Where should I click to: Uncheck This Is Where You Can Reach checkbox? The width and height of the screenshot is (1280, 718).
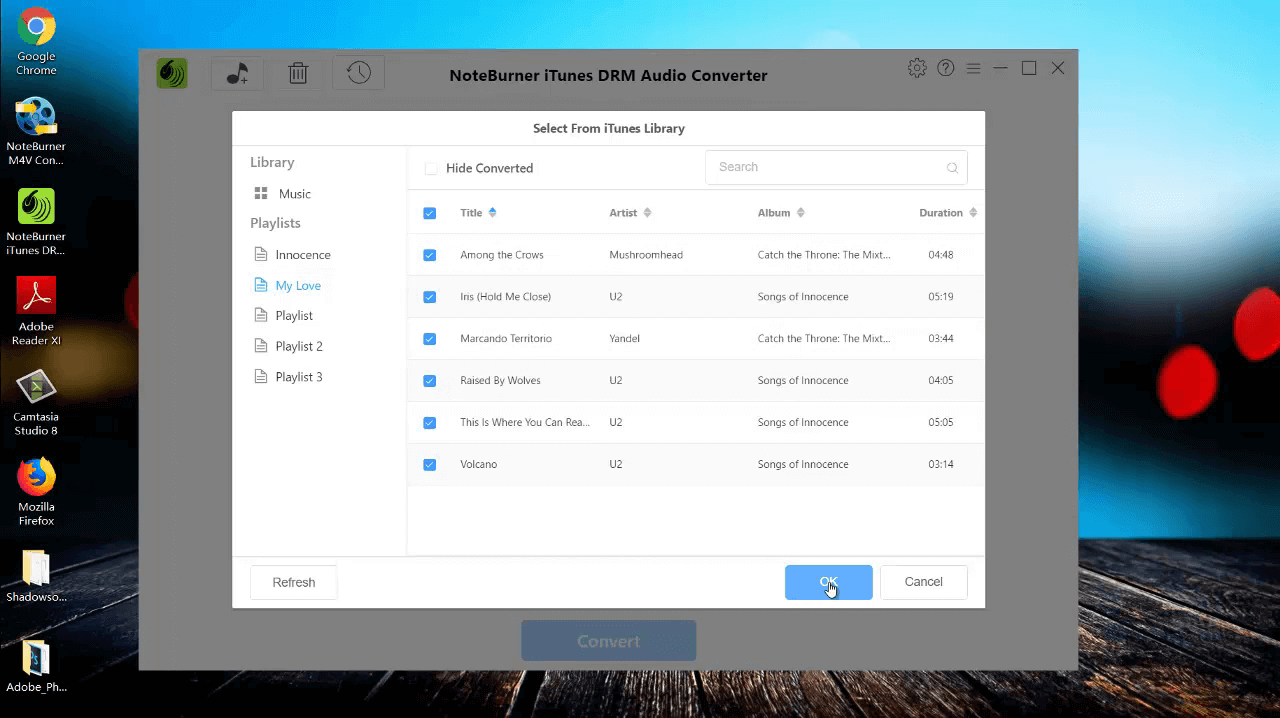(x=430, y=423)
